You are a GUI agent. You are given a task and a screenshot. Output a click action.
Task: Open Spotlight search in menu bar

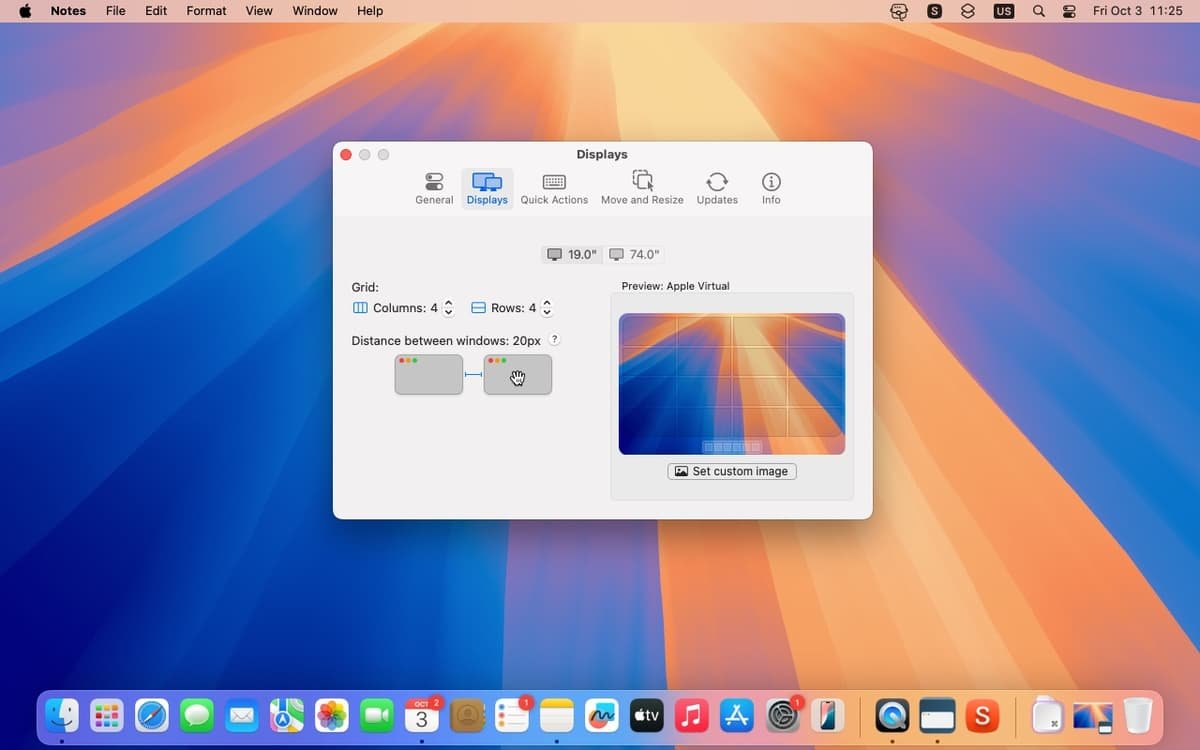pos(1039,11)
